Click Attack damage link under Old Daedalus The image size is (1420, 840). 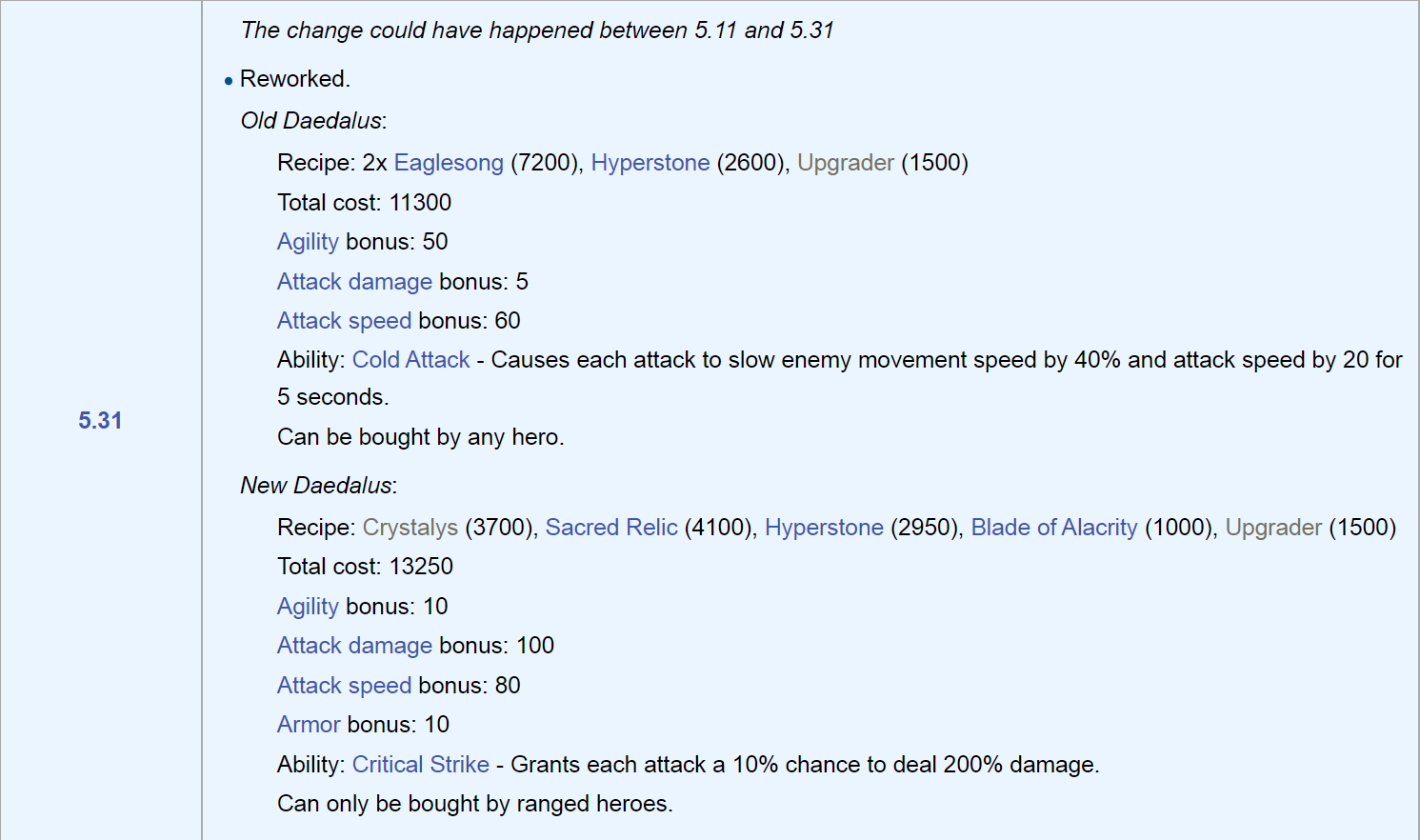point(354,282)
